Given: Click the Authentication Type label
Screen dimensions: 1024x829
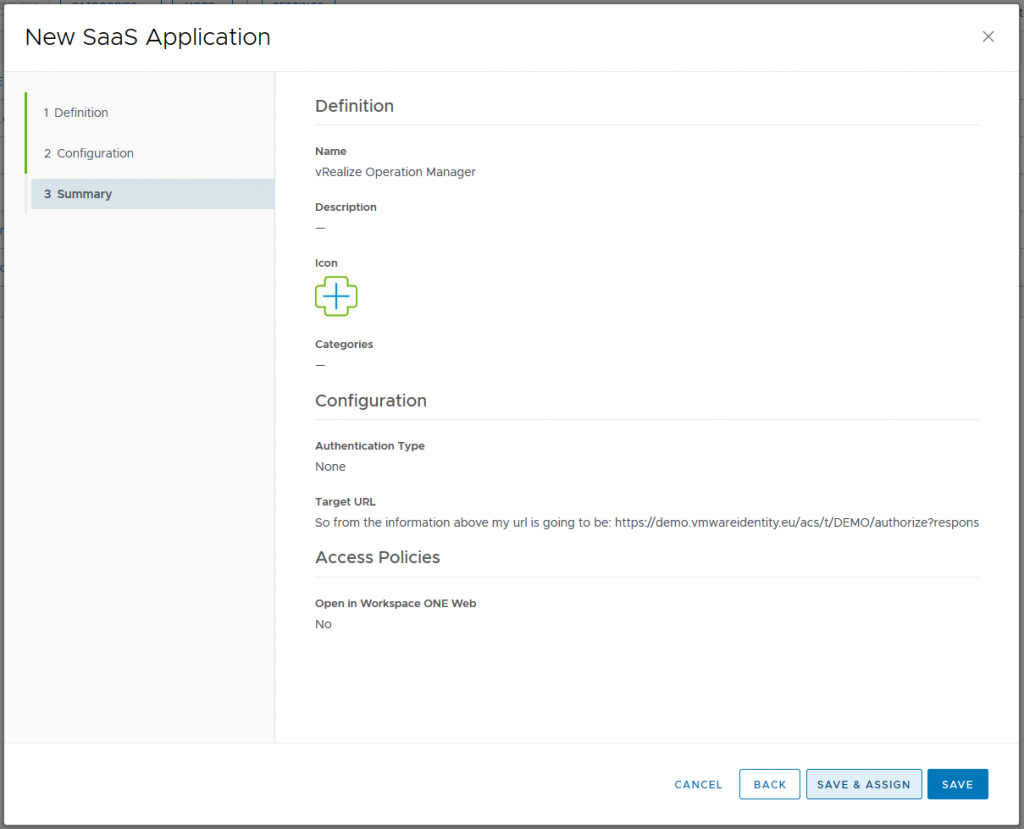Looking at the screenshot, I should (370, 446).
